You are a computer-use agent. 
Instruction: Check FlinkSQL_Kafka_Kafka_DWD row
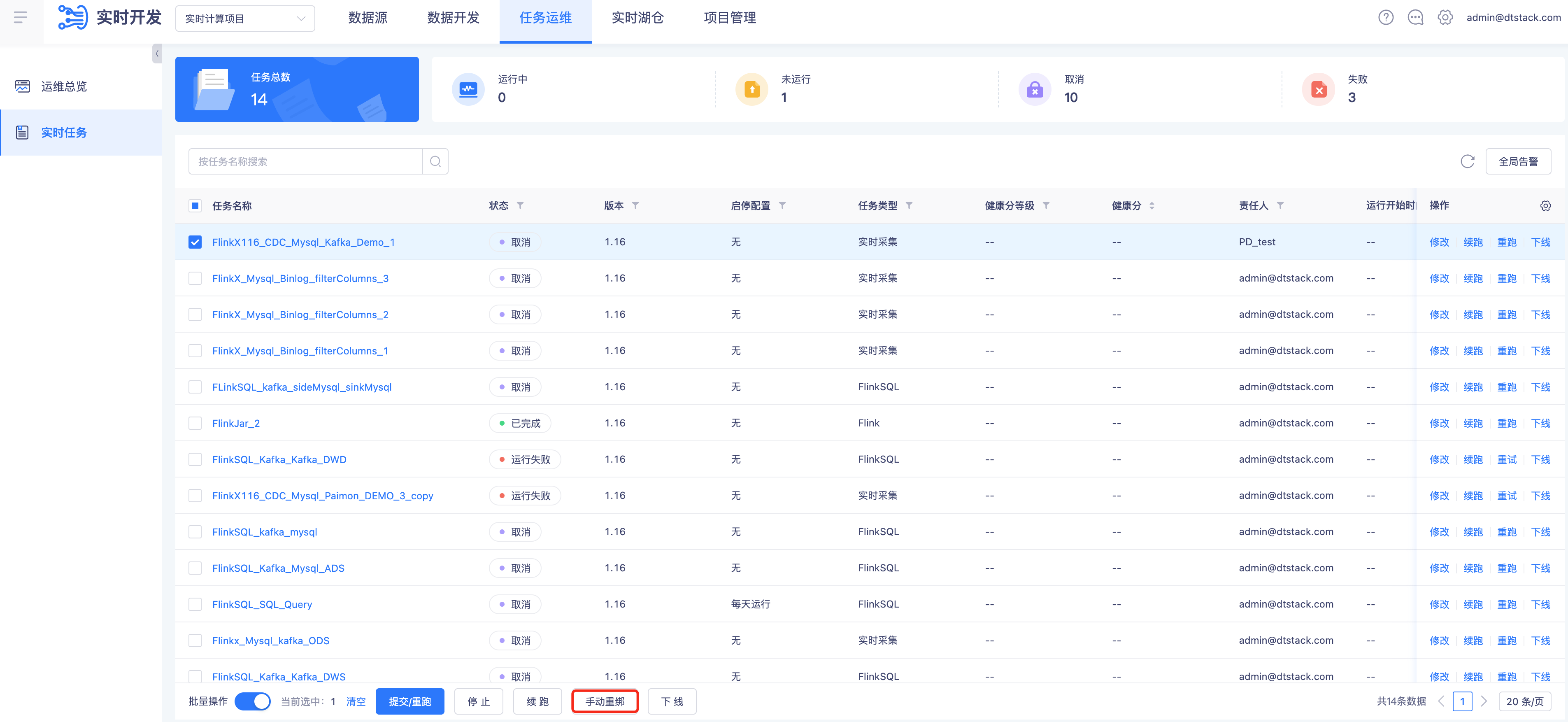click(195, 460)
